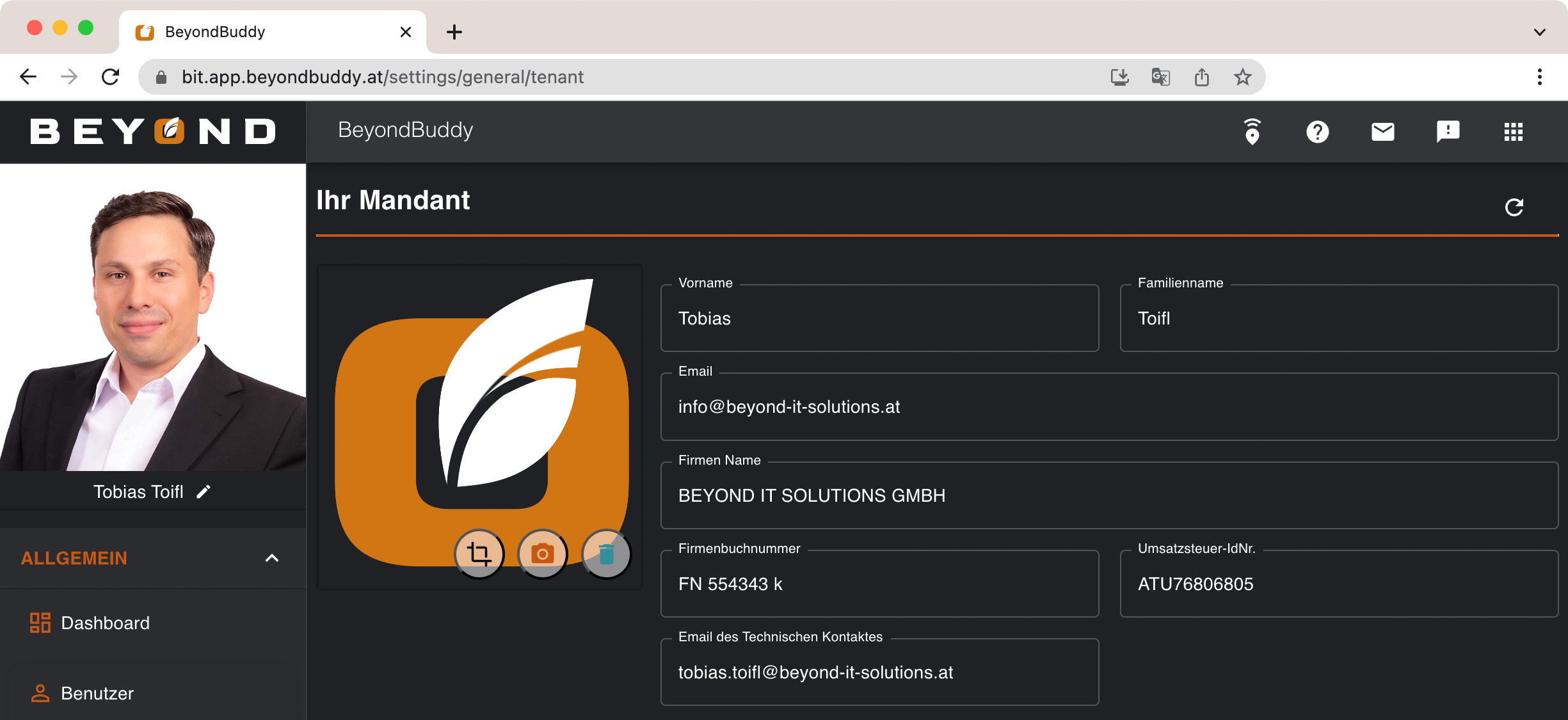Image resolution: width=1568 pixels, height=720 pixels.
Task: Click pencil edit icon beside Tobias Toifl
Action: (204, 492)
